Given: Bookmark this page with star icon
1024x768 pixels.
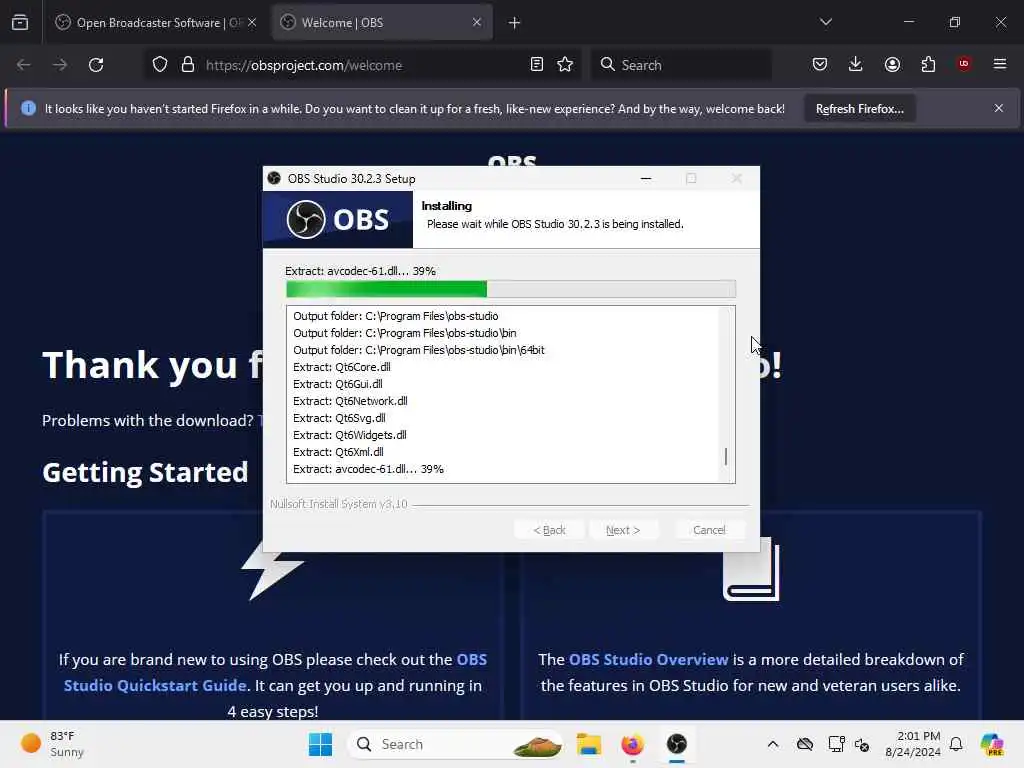Looking at the screenshot, I should (565, 65).
